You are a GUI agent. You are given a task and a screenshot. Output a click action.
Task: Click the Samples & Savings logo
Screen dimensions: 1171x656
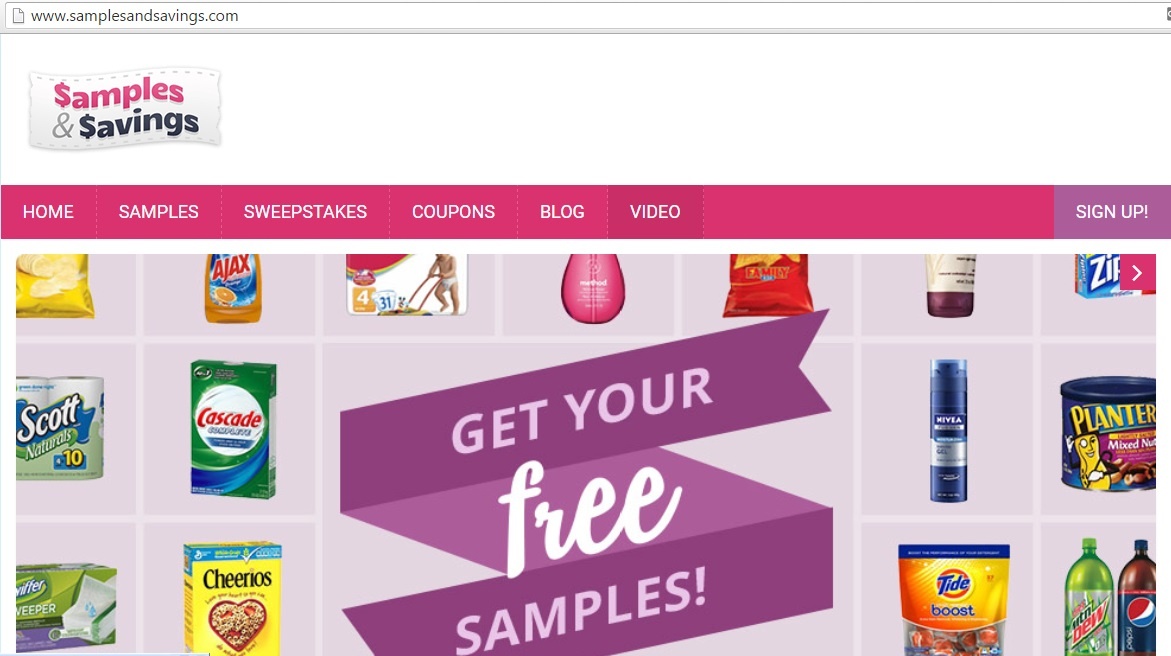[125, 109]
